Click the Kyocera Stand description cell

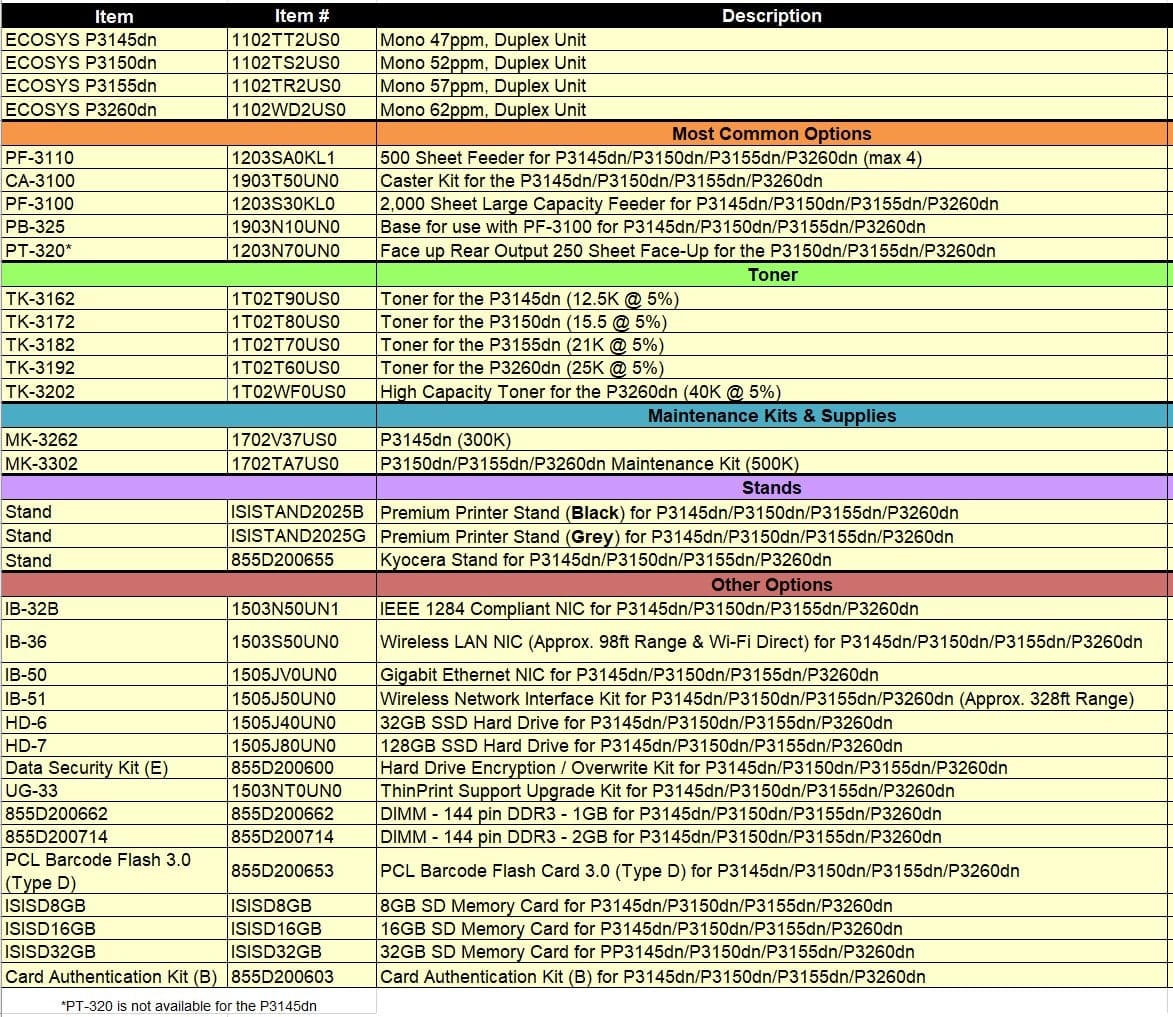point(771,560)
